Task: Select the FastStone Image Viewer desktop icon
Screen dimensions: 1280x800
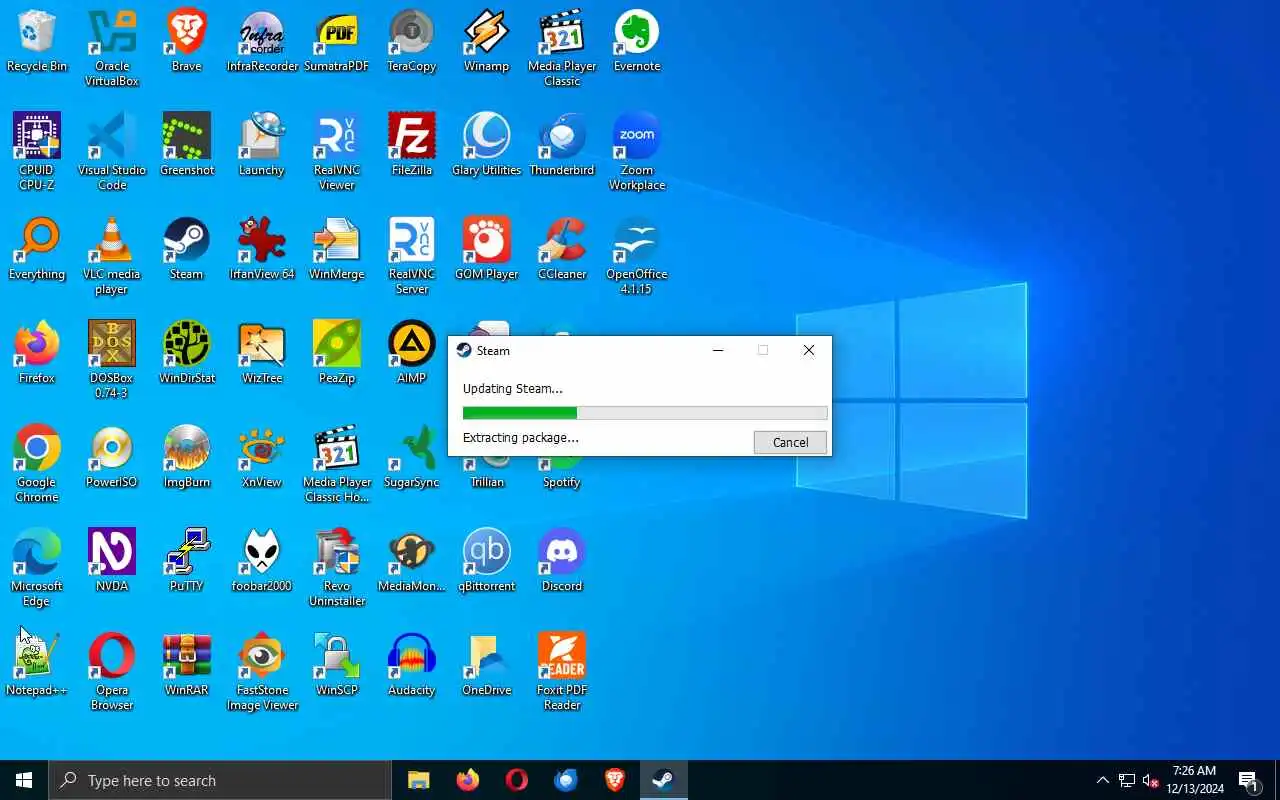Action: (262, 672)
